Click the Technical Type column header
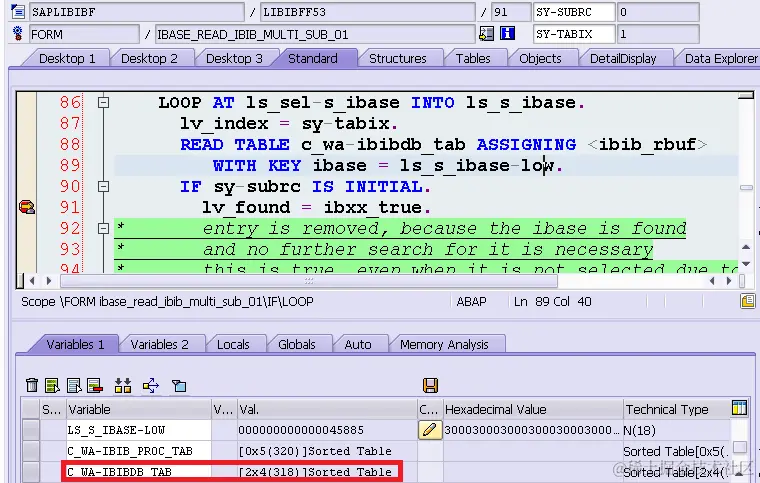This screenshot has width=760, height=483. pos(677,409)
